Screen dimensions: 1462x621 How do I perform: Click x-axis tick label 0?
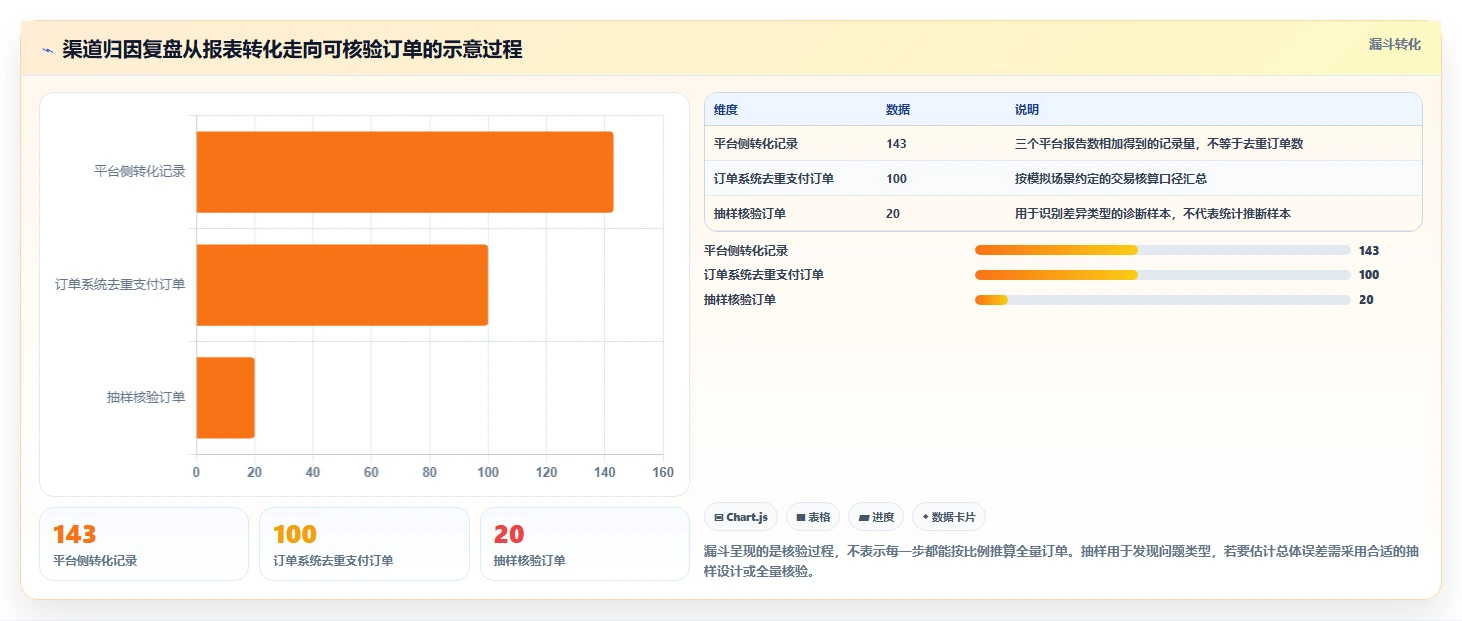click(196, 472)
